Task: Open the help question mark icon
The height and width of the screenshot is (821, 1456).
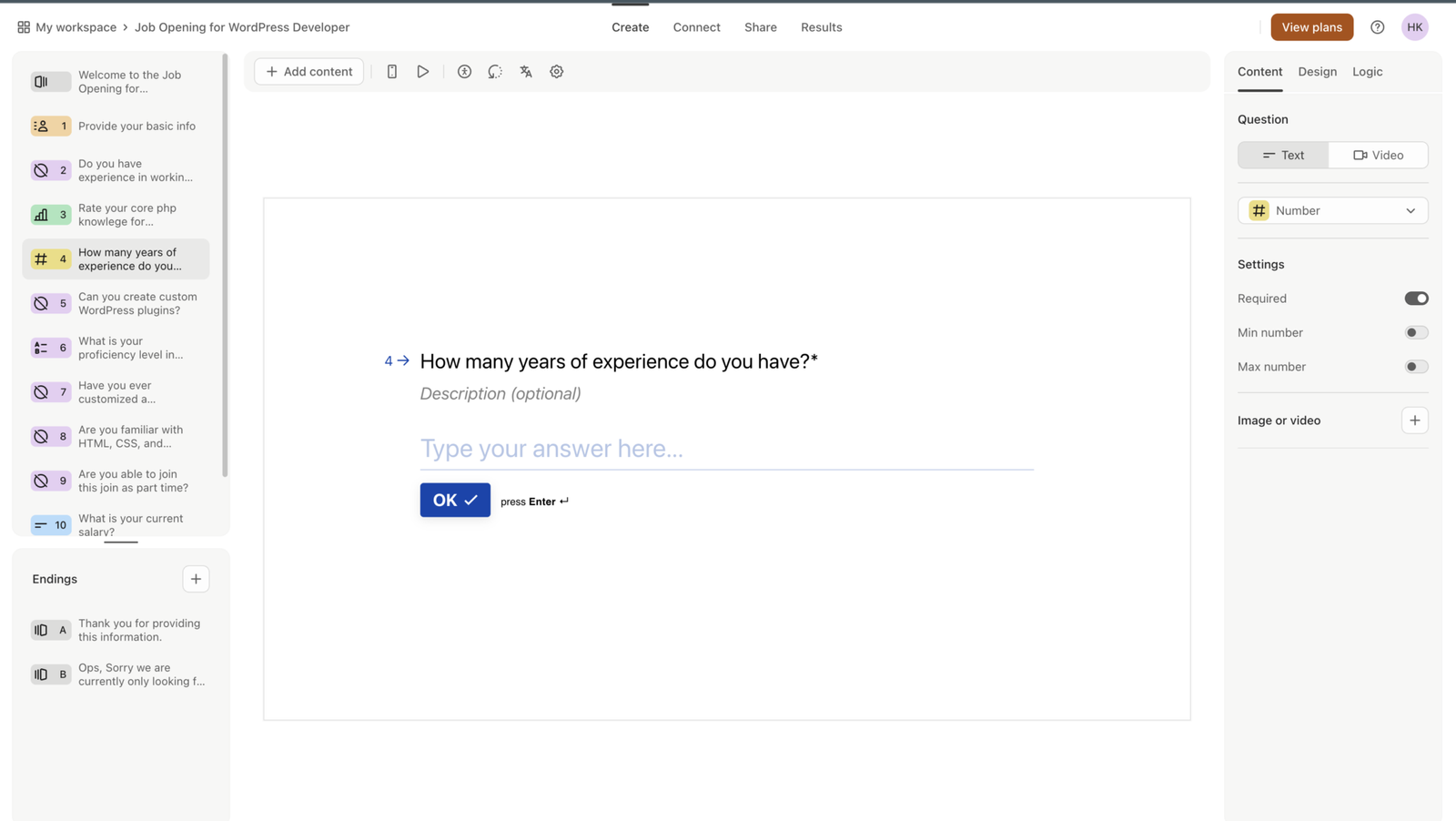Action: tap(1378, 26)
